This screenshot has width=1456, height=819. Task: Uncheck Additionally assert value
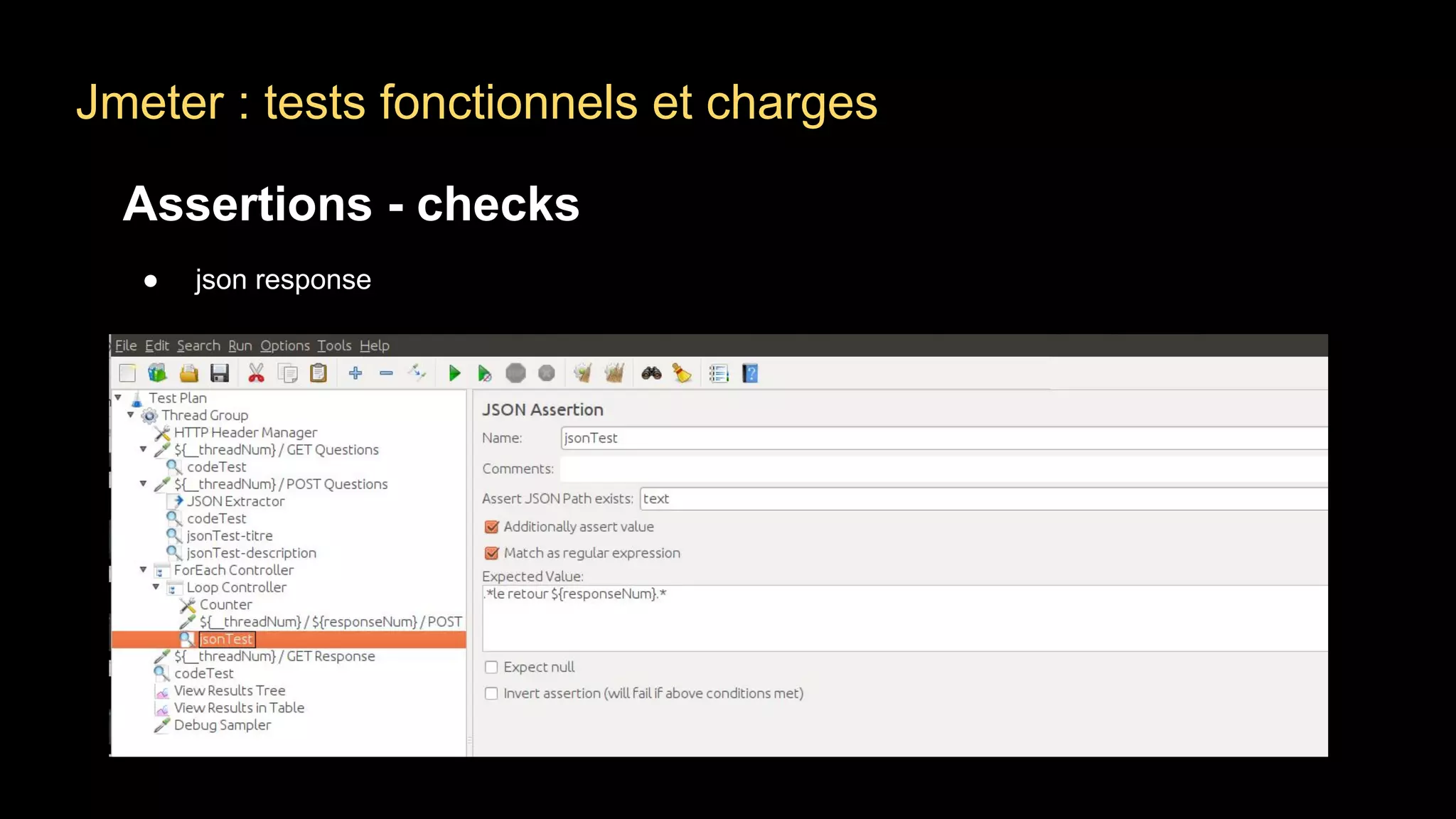[x=491, y=527]
